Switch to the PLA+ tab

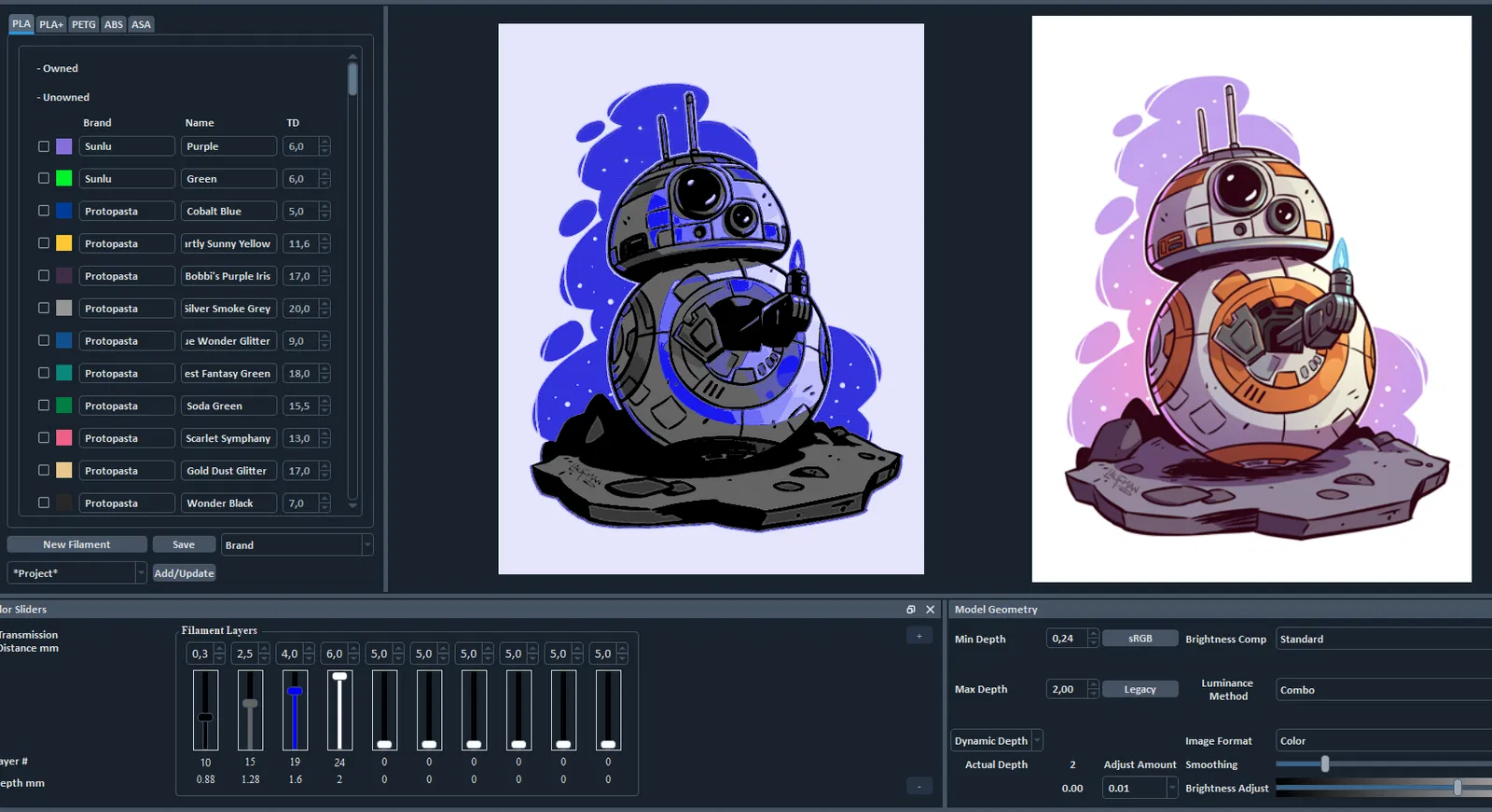(x=51, y=24)
